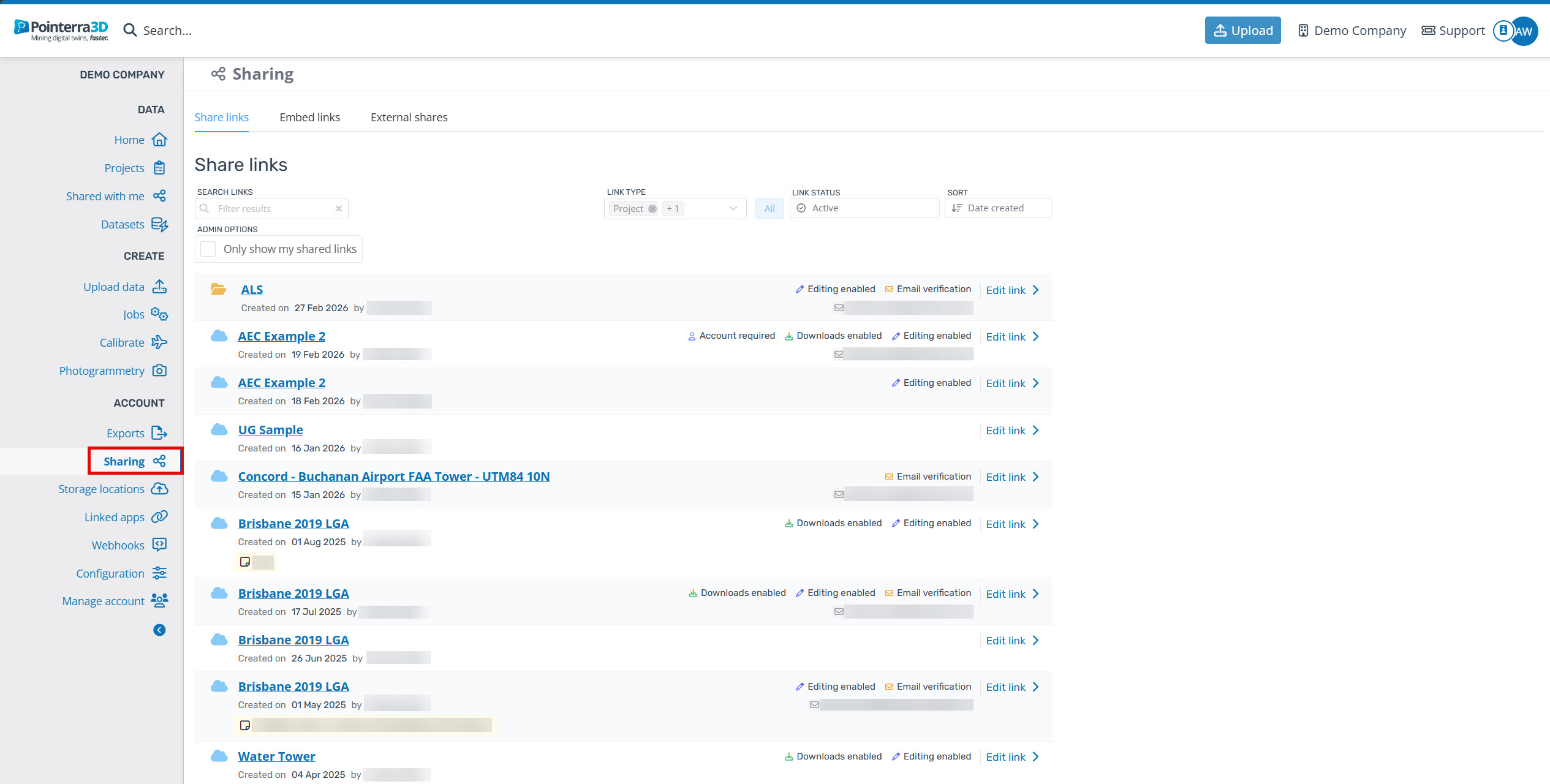Click the Linked apps chain icon

[x=159, y=517]
